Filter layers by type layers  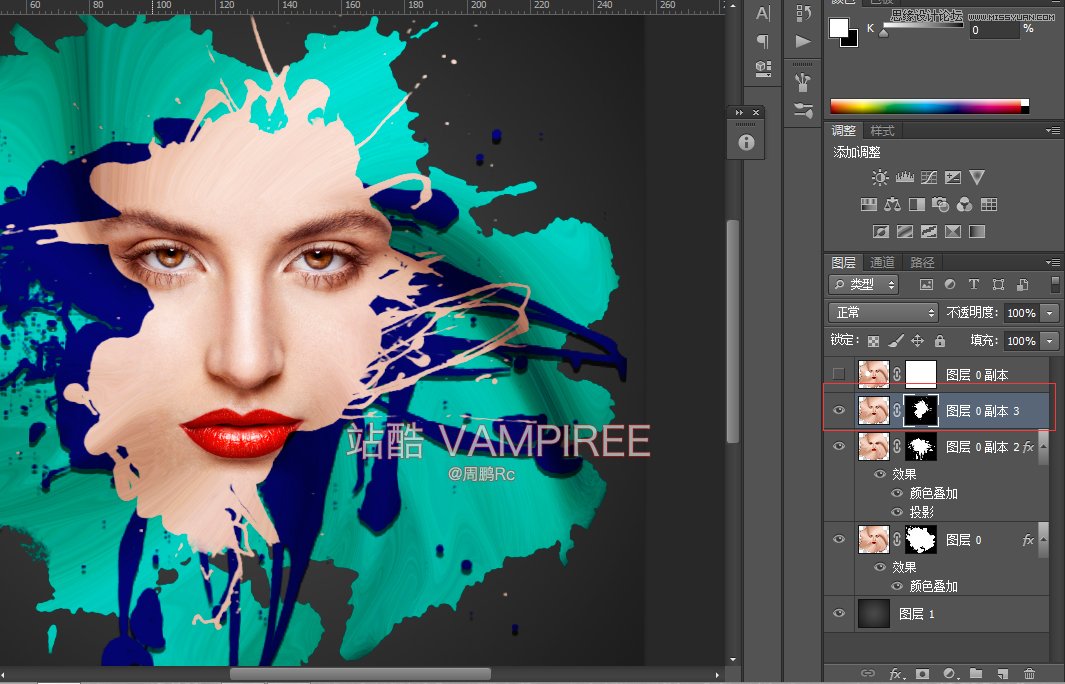point(974,285)
